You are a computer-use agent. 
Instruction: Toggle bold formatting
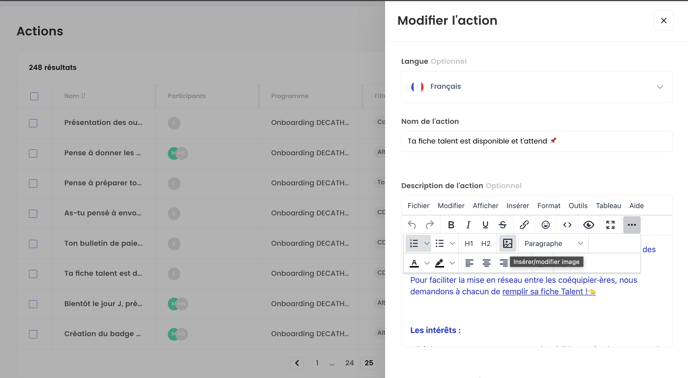[451, 225]
